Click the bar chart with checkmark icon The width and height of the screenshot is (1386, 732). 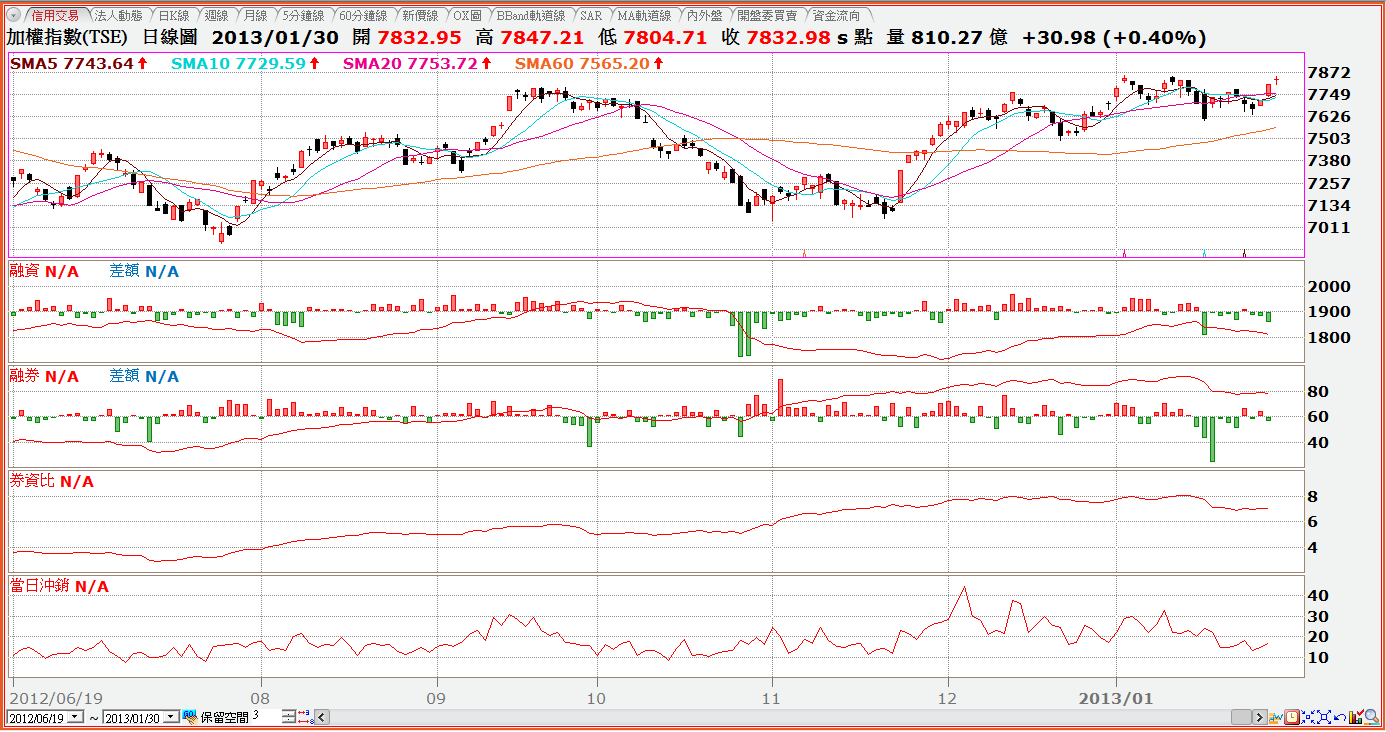click(1356, 717)
